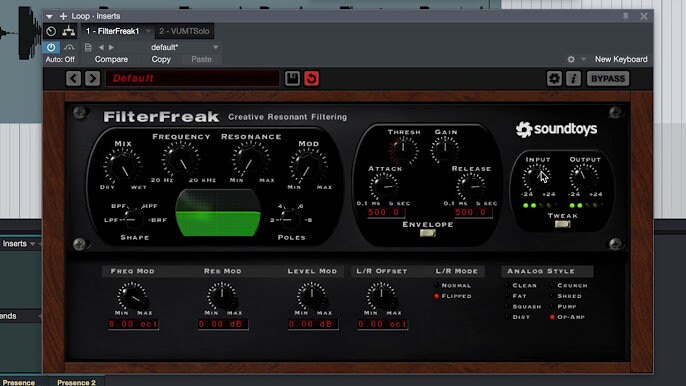
Task: Select Normal L/R Mode
Action: (x=452, y=285)
